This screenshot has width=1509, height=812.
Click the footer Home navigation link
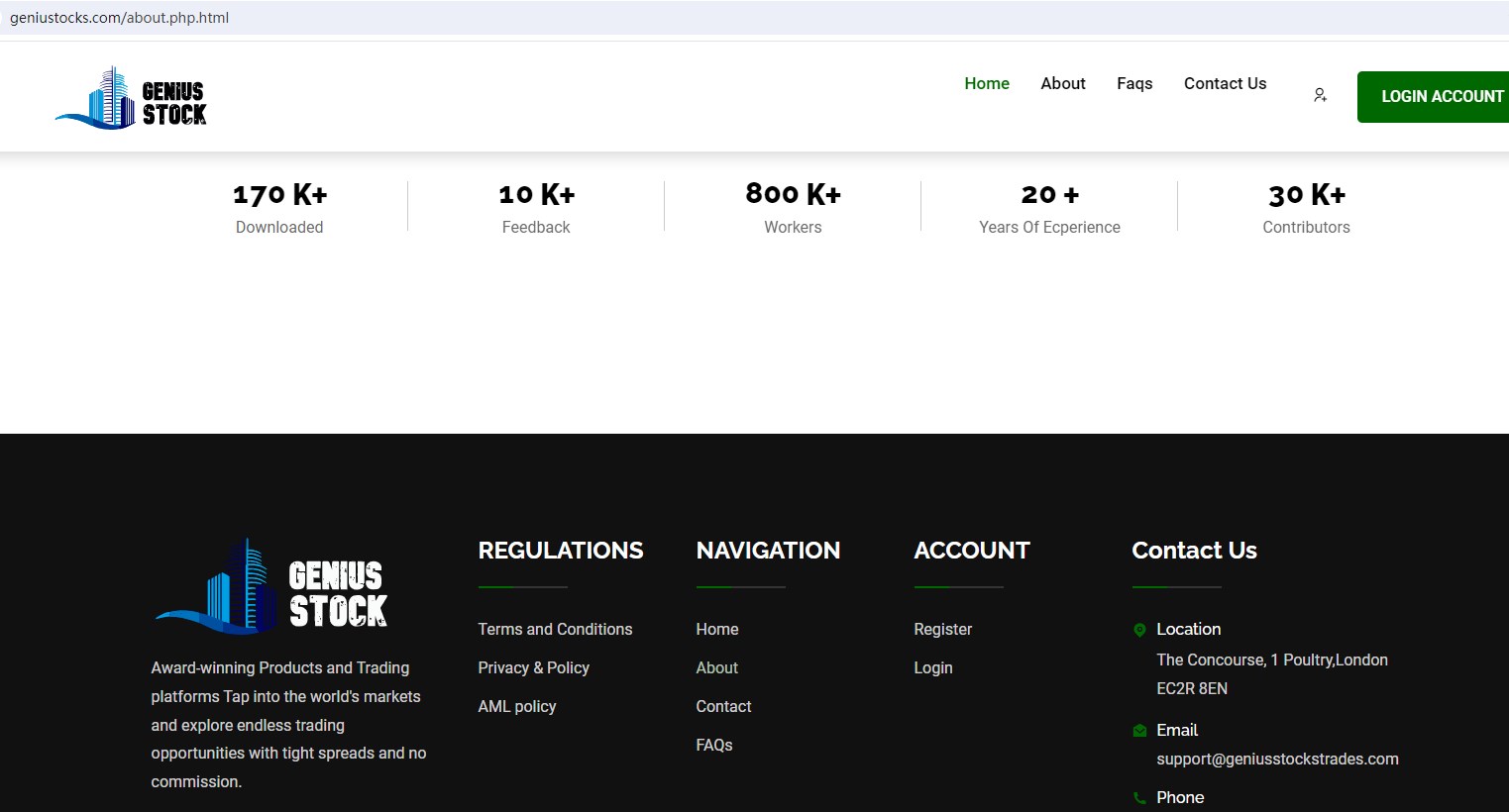click(716, 629)
